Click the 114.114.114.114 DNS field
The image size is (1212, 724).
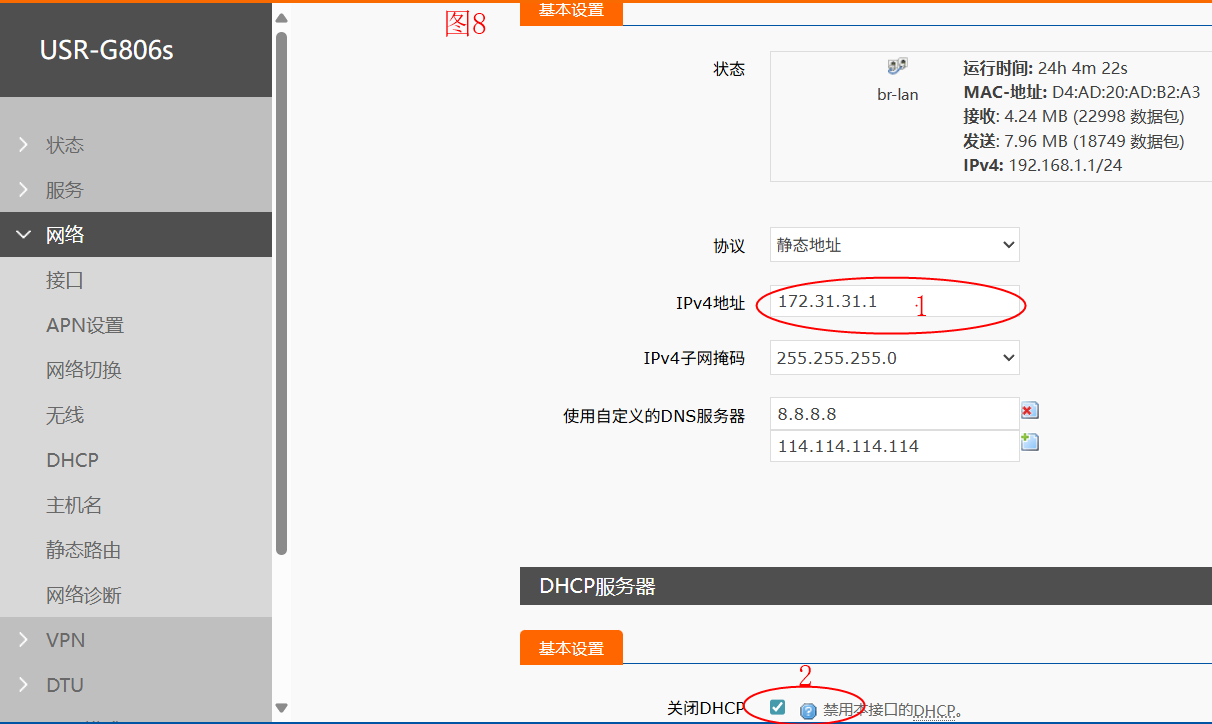point(895,446)
